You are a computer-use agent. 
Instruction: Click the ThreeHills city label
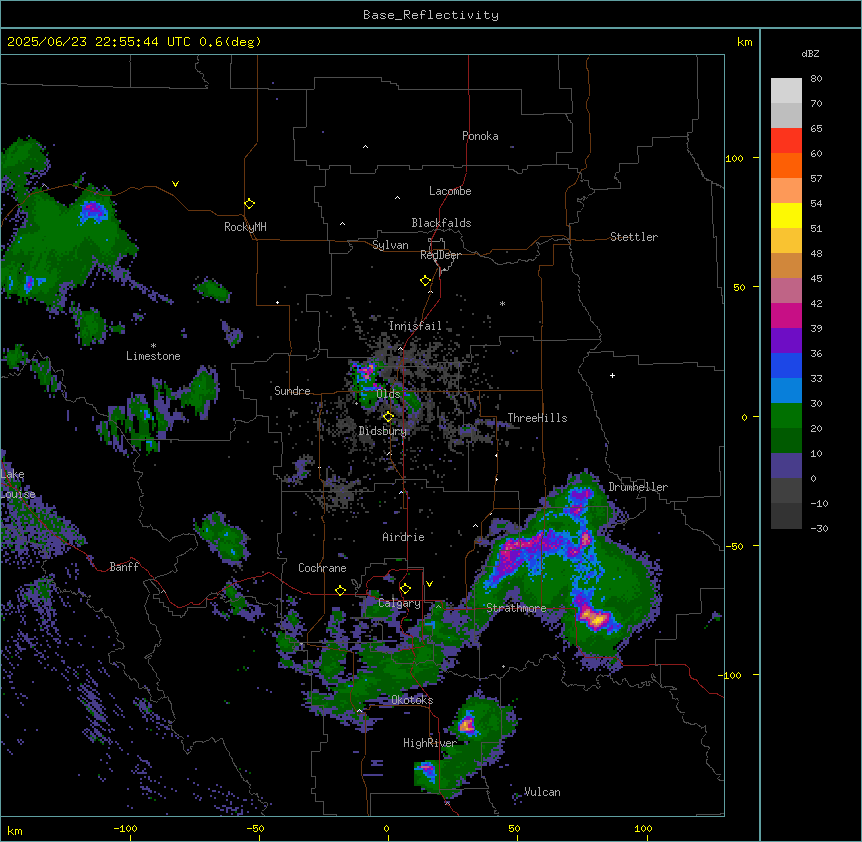click(537, 418)
